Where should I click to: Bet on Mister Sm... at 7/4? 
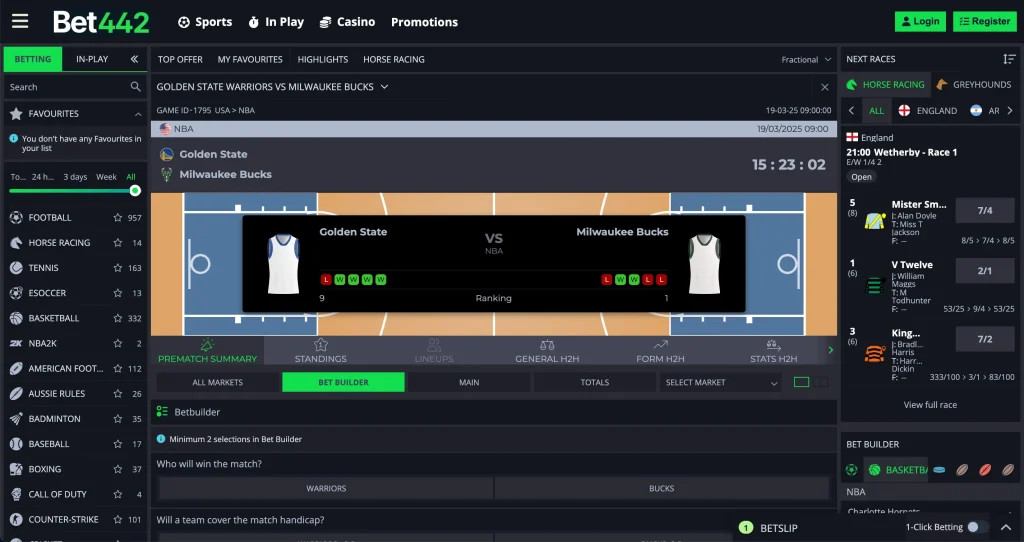tap(985, 210)
